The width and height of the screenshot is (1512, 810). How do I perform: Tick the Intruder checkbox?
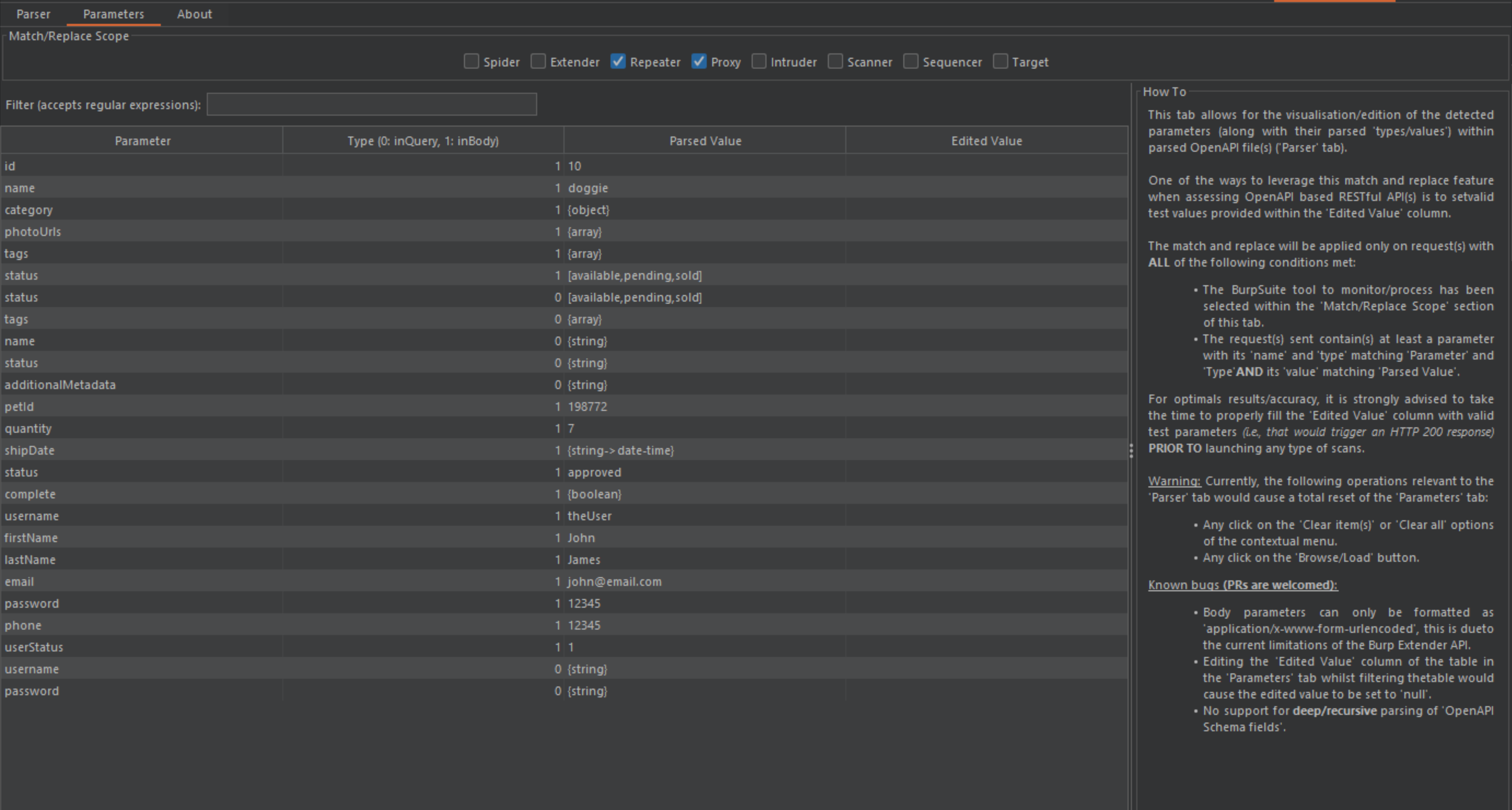(x=758, y=62)
